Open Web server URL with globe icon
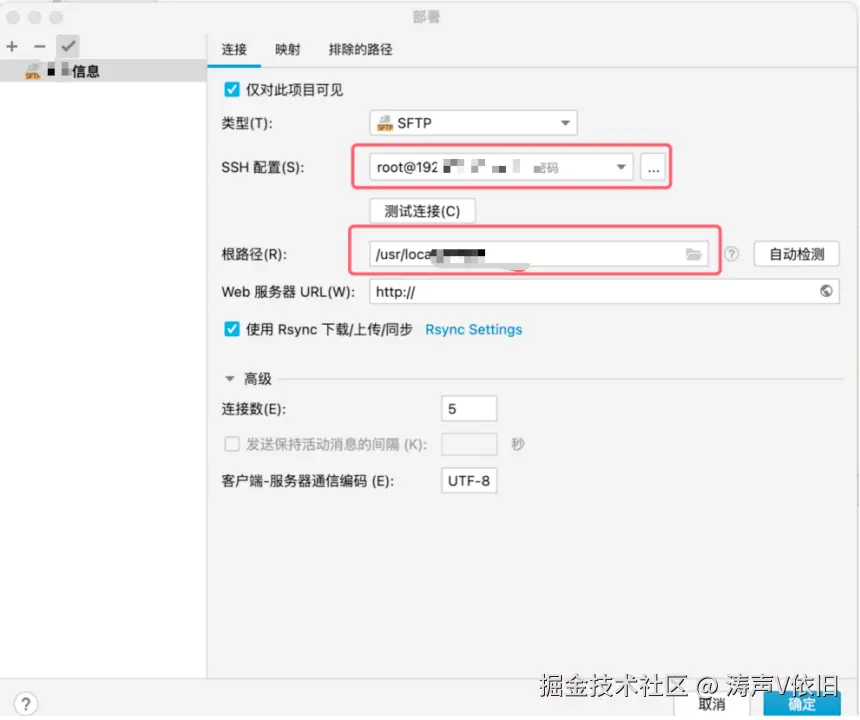 pyautogui.click(x=827, y=291)
